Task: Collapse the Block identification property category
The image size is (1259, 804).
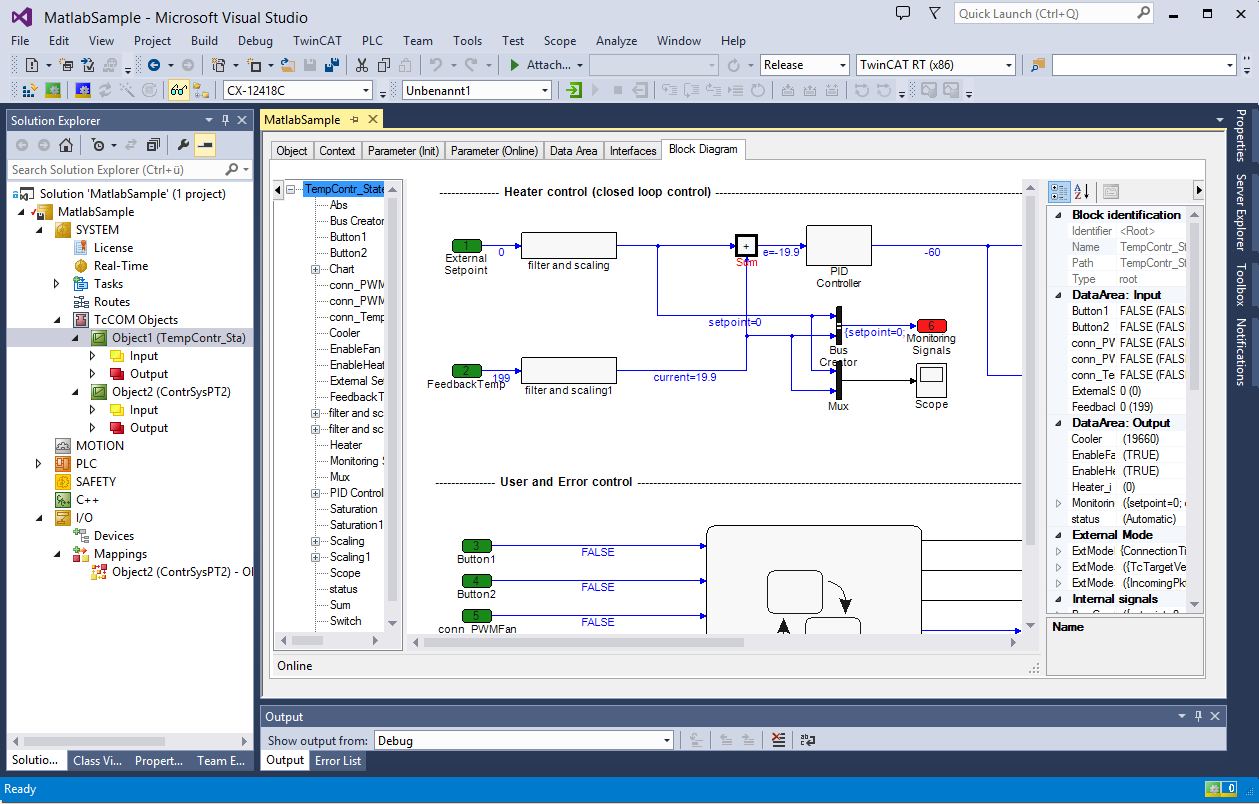Action: 1060,215
